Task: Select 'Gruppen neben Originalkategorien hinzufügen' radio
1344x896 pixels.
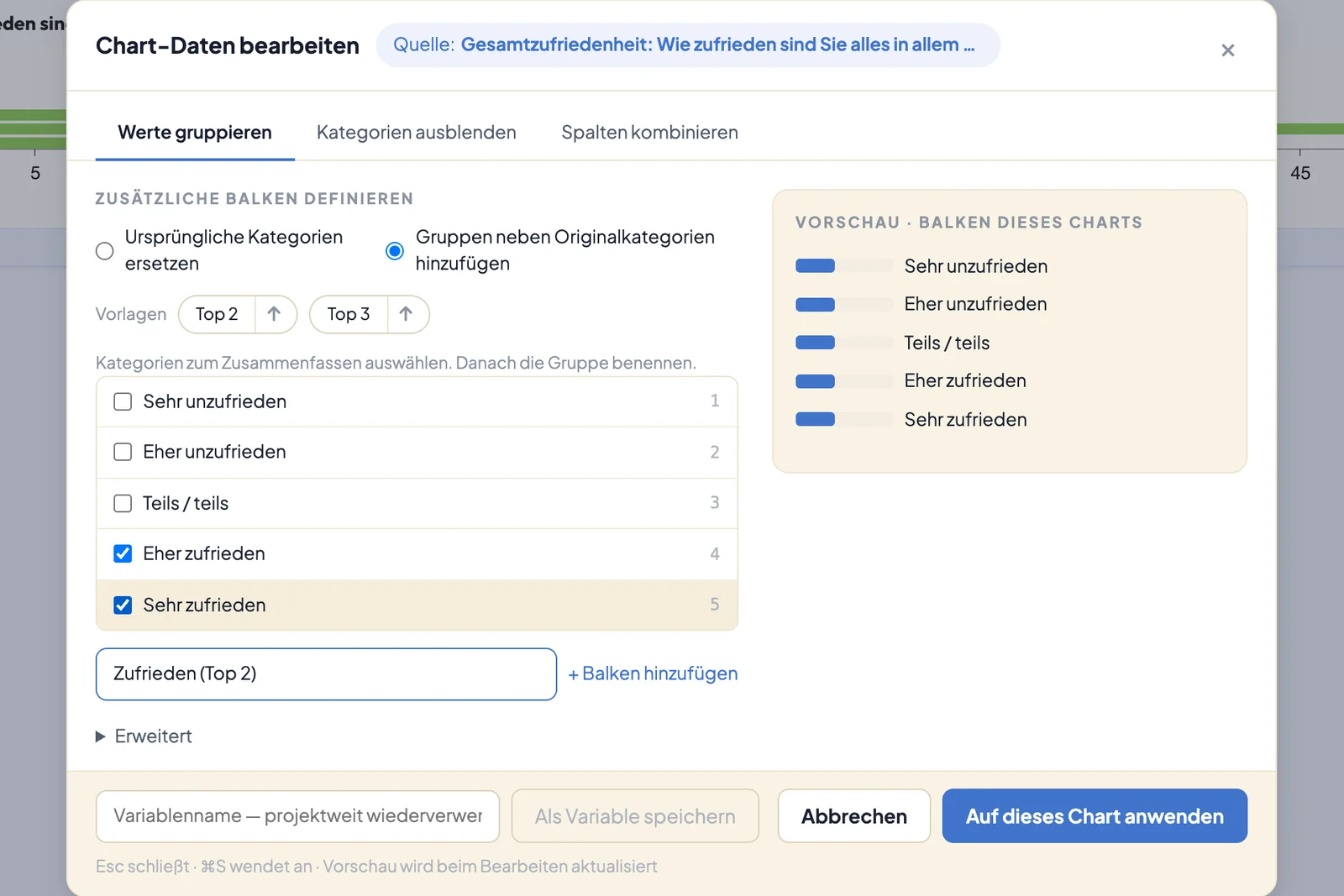Action: coord(395,251)
